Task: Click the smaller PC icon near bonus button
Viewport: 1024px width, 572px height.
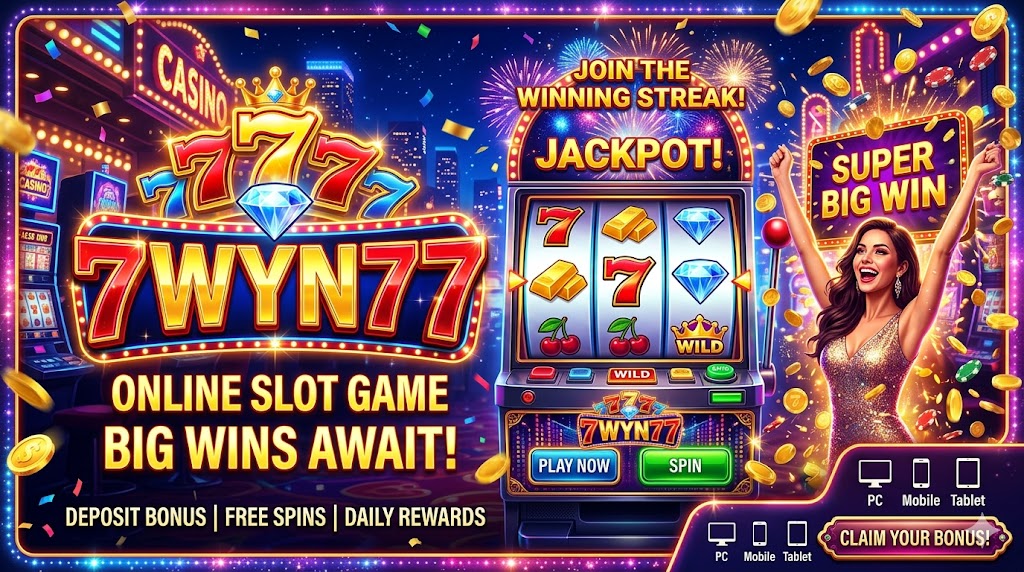Action: (x=722, y=534)
